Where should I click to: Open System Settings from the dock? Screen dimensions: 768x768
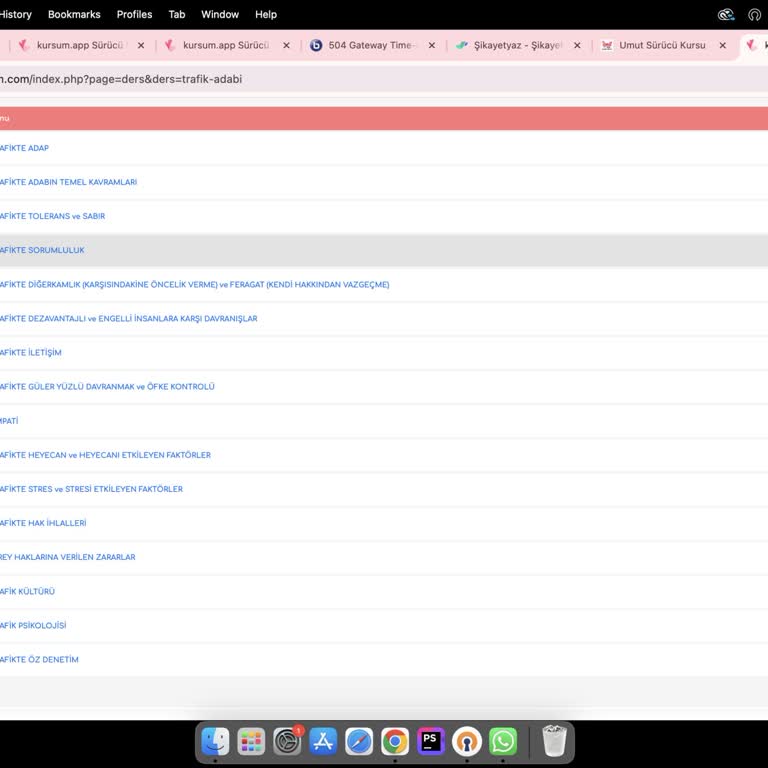(287, 741)
